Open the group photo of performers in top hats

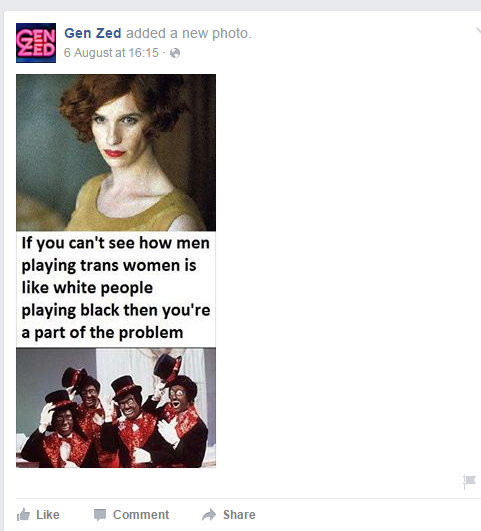click(x=116, y=408)
